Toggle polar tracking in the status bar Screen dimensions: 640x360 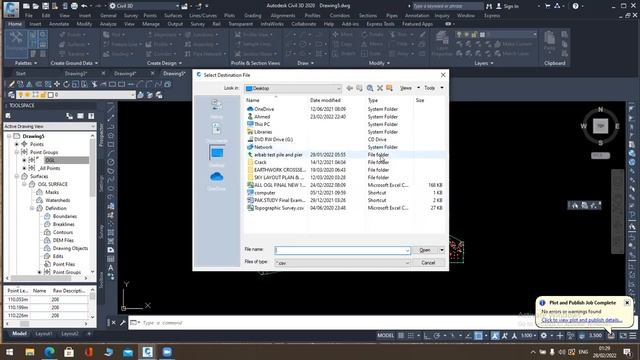[x=437, y=336]
